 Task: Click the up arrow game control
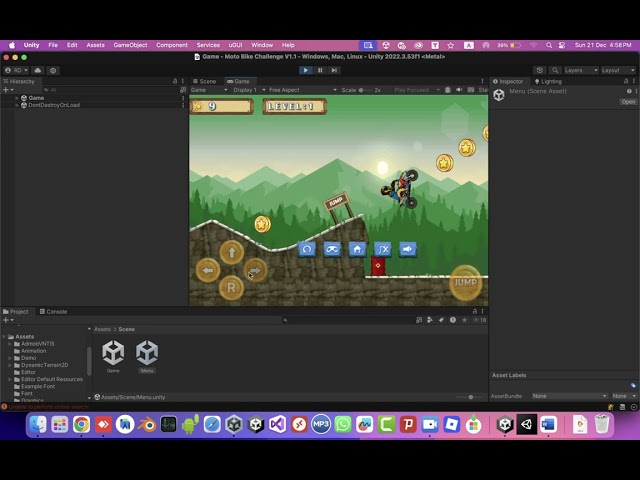tap(232, 252)
